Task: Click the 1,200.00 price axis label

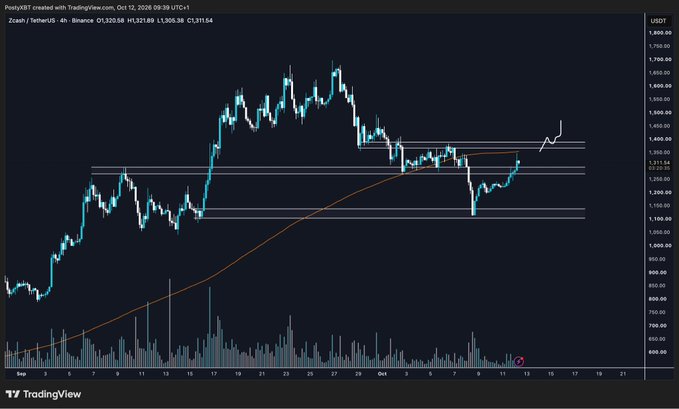Action: (660, 192)
